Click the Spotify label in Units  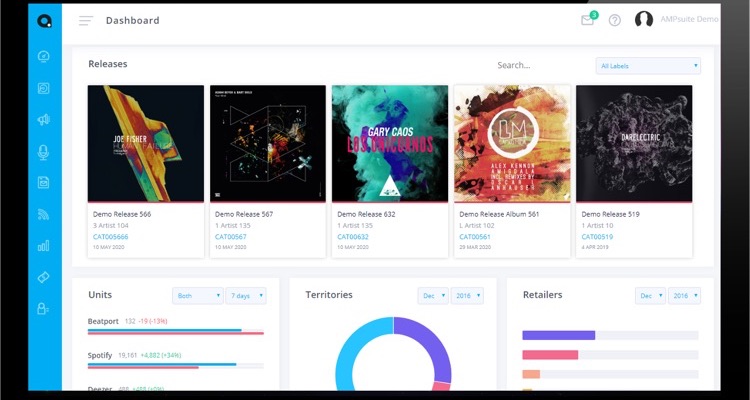point(100,356)
